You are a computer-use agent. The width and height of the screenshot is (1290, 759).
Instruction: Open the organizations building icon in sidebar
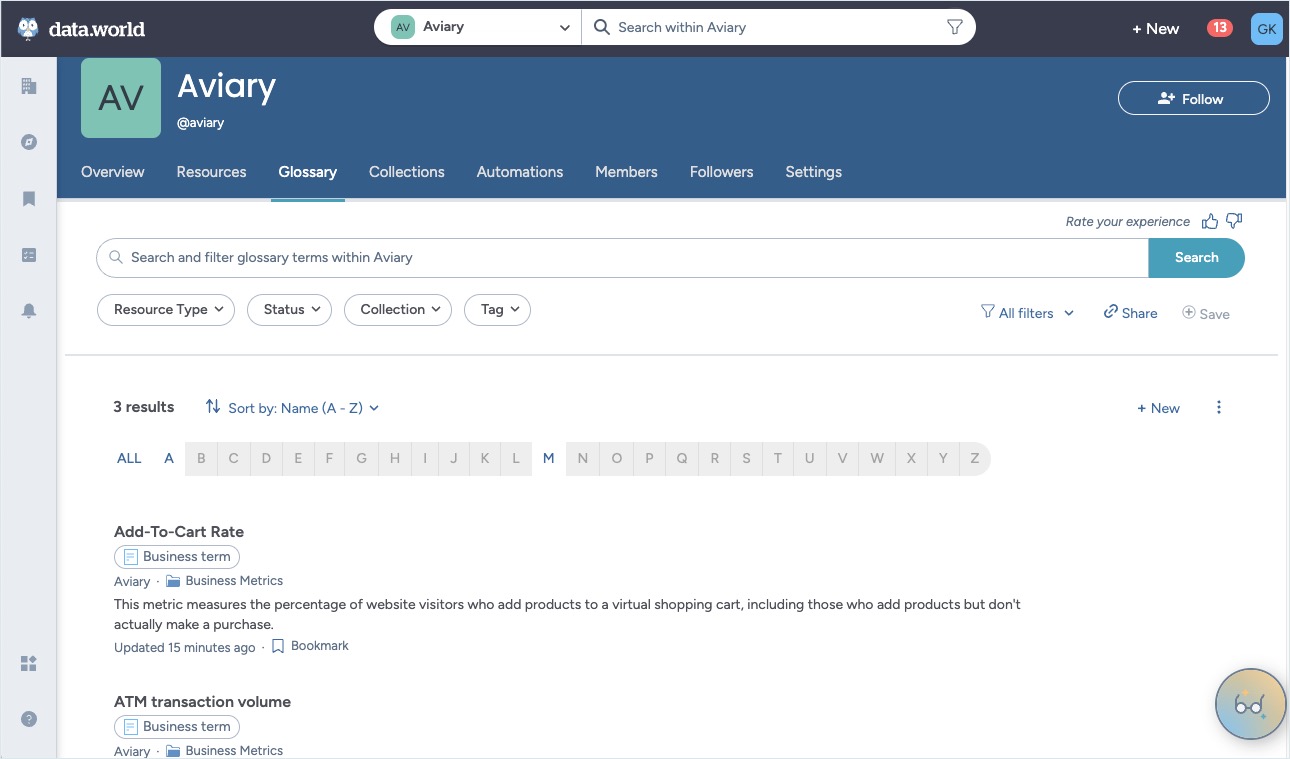tap(29, 86)
